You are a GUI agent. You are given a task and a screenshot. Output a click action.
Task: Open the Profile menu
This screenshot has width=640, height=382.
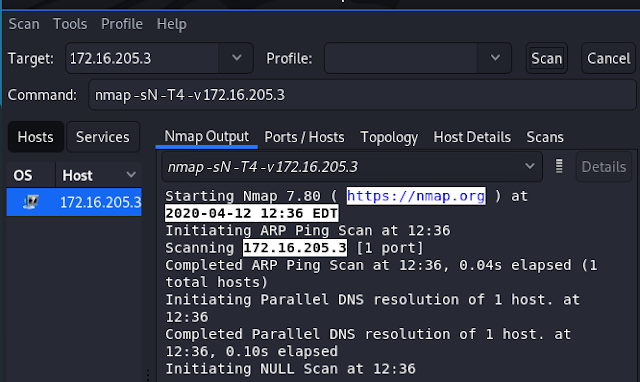click(x=122, y=24)
